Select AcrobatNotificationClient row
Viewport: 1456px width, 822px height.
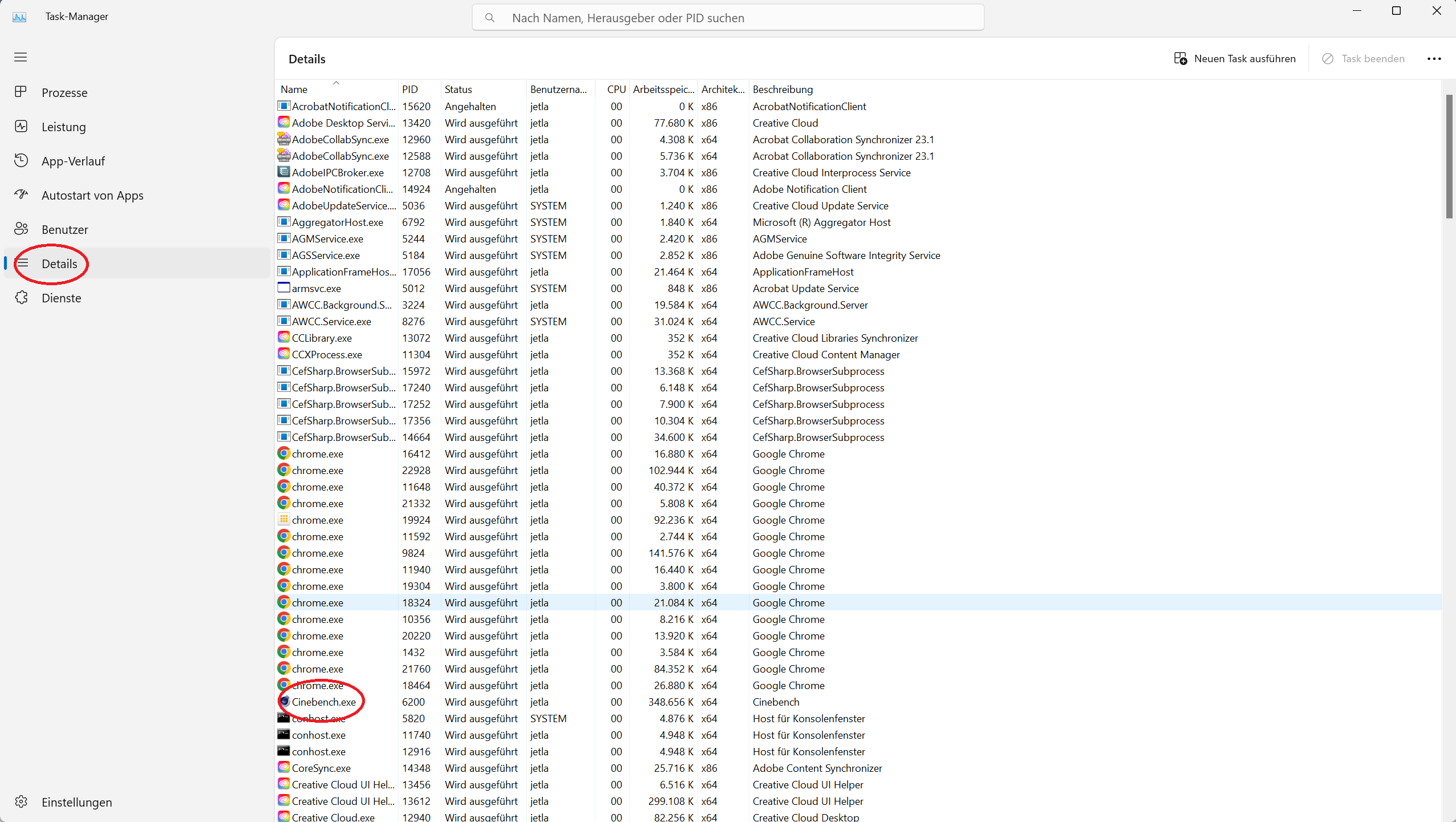click(x=858, y=106)
